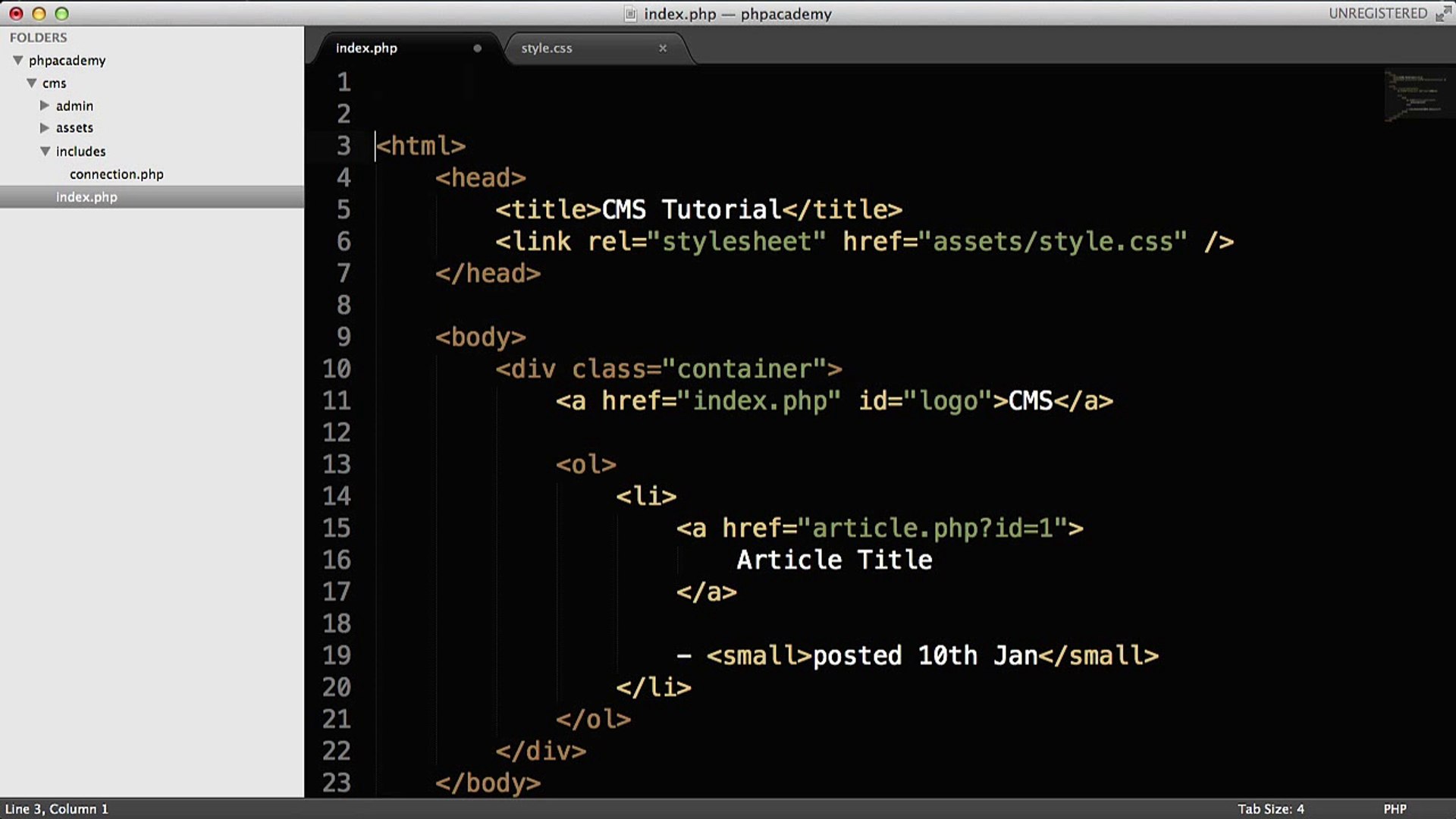
Task: Place cursor in the closing </head> tag
Action: point(488,273)
